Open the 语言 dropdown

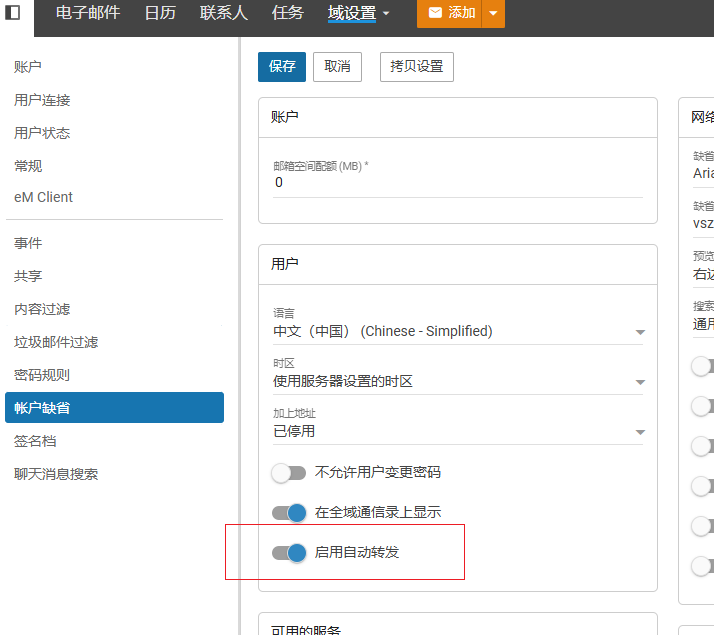(x=458, y=331)
